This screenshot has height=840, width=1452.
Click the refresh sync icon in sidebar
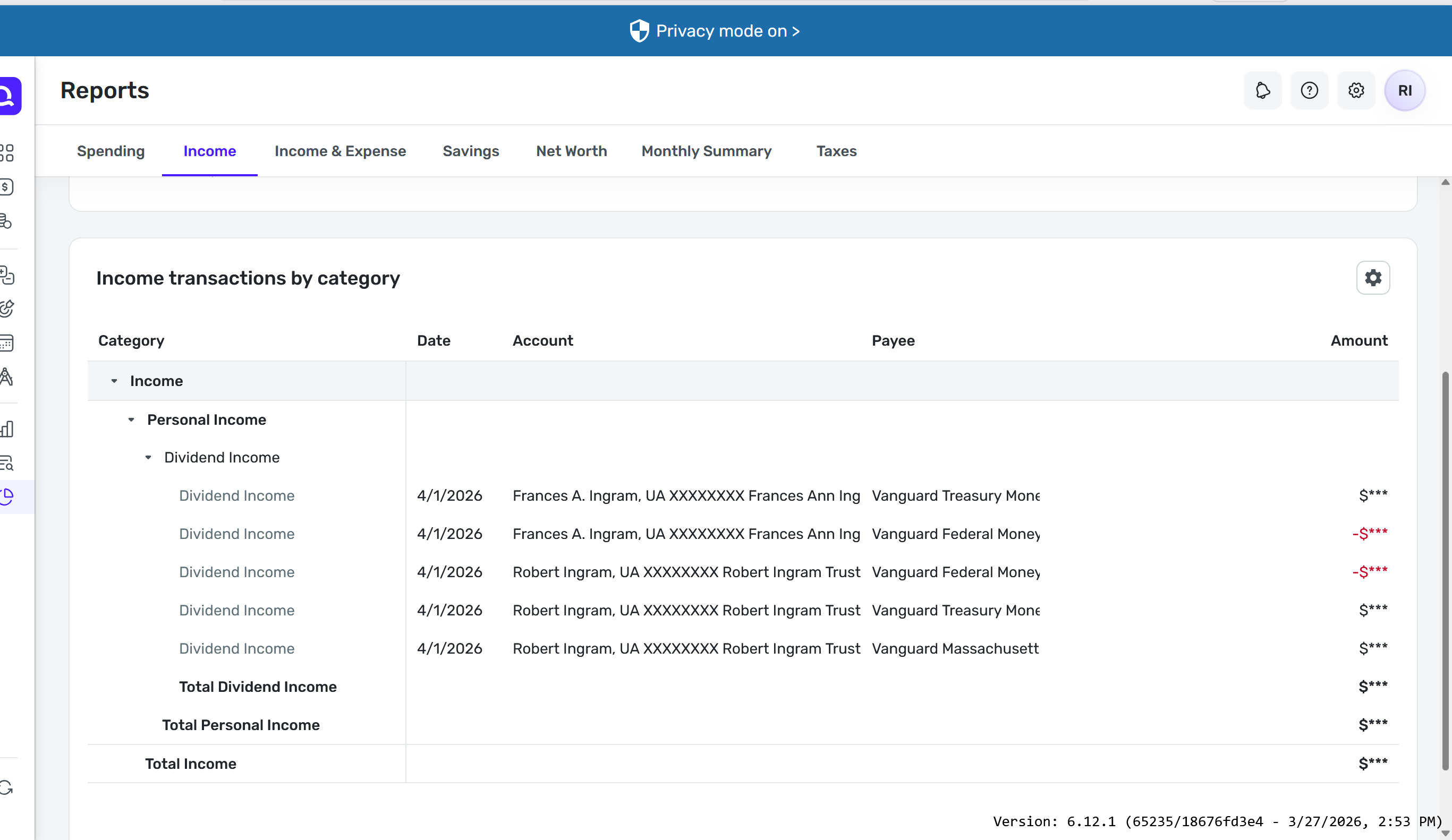(x=7, y=787)
